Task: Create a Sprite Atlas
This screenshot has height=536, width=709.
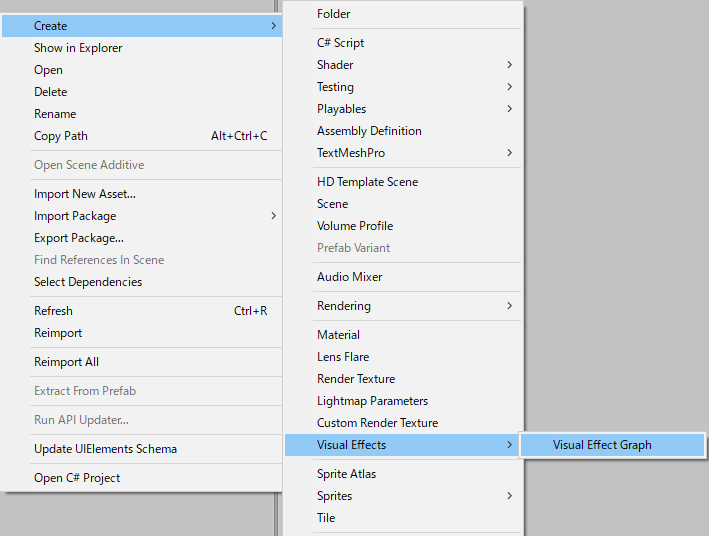Action: (403, 474)
